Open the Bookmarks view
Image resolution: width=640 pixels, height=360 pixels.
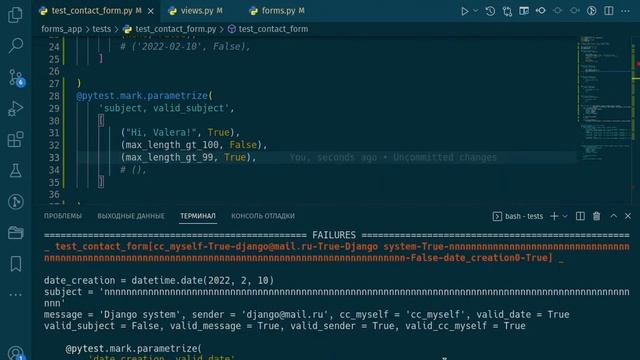click(x=16, y=264)
